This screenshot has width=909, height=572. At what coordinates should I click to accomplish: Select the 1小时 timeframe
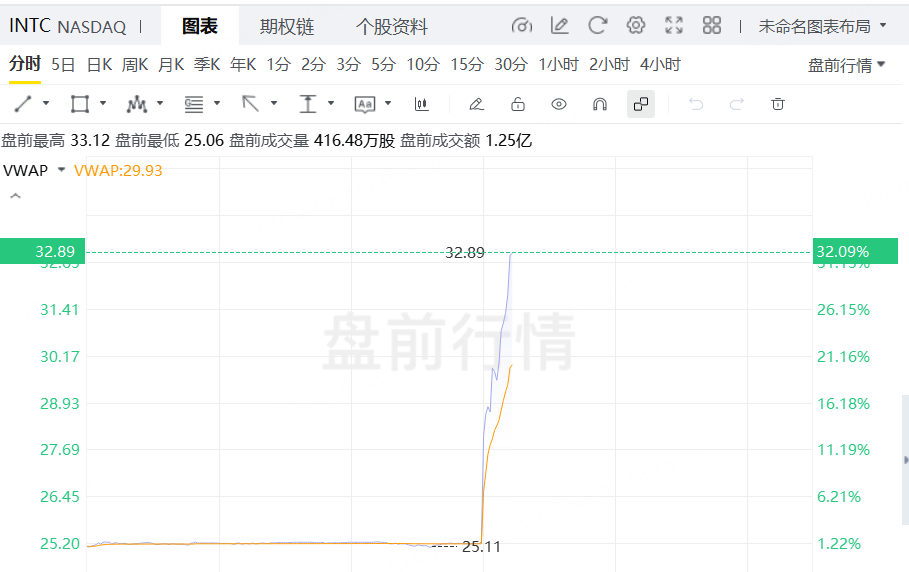pyautogui.click(x=559, y=64)
